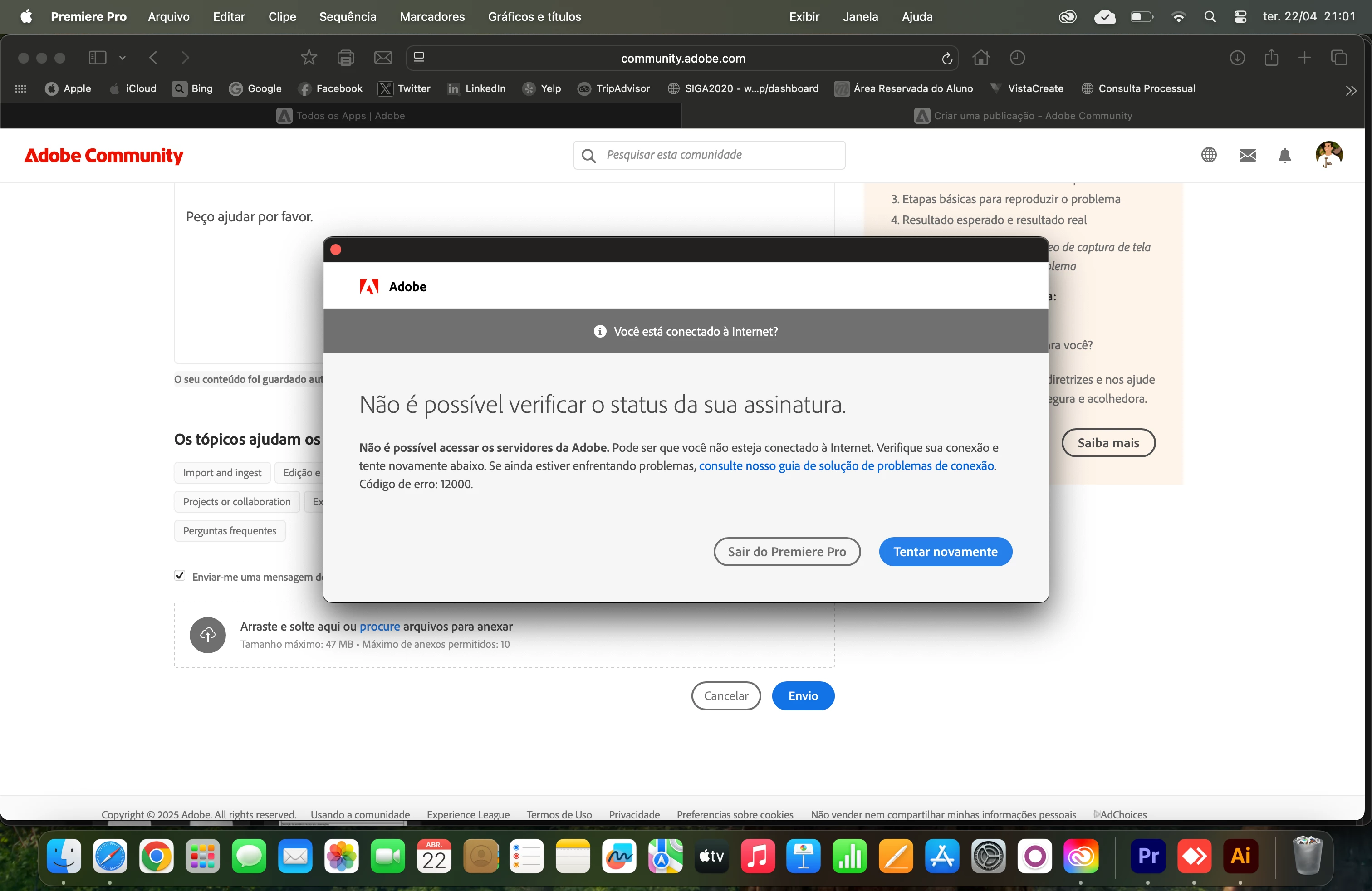Select the Import and ingest topic tag
Screen dimensions: 1372x891
tap(222, 473)
